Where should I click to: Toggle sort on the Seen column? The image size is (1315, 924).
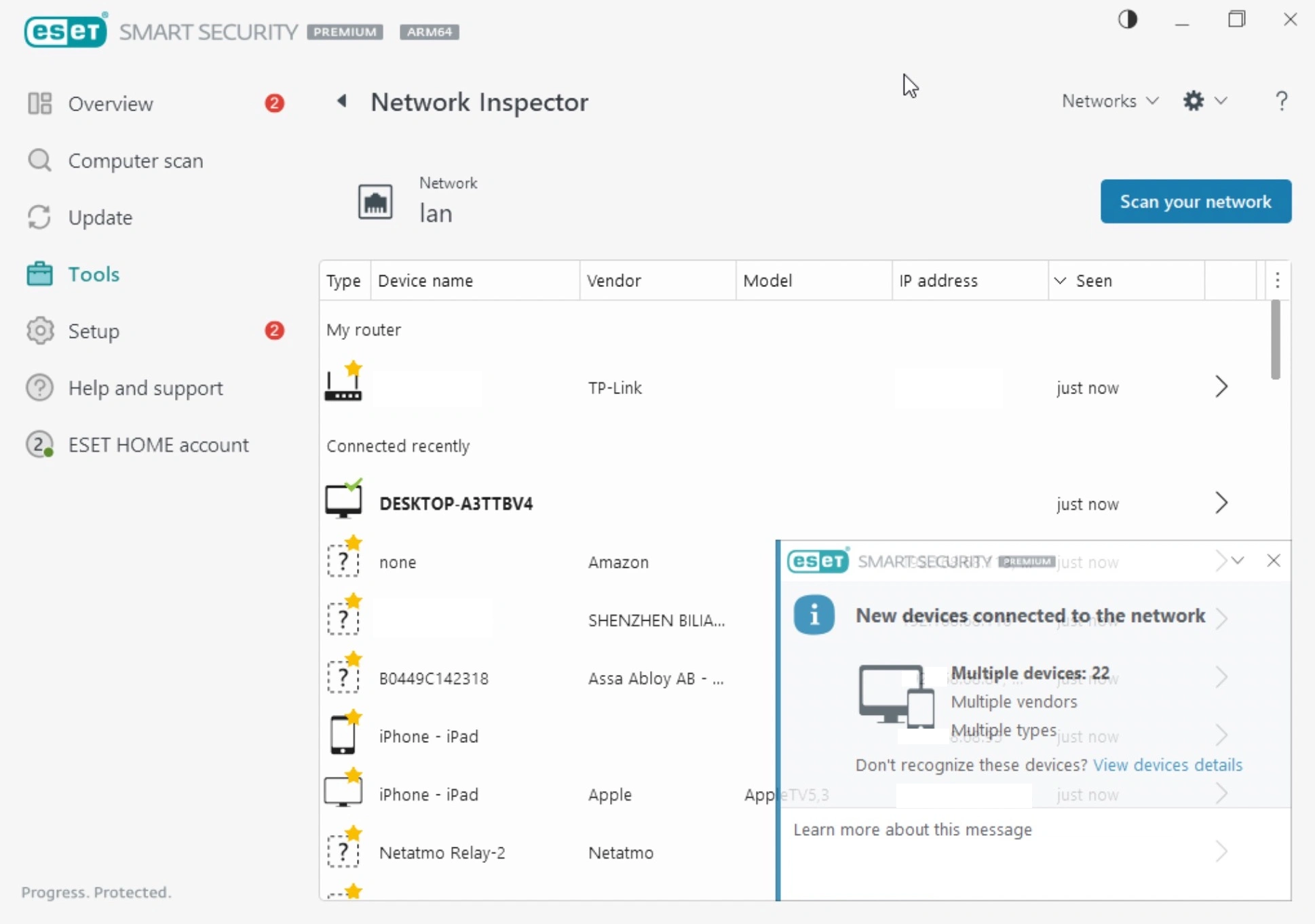tap(1126, 281)
